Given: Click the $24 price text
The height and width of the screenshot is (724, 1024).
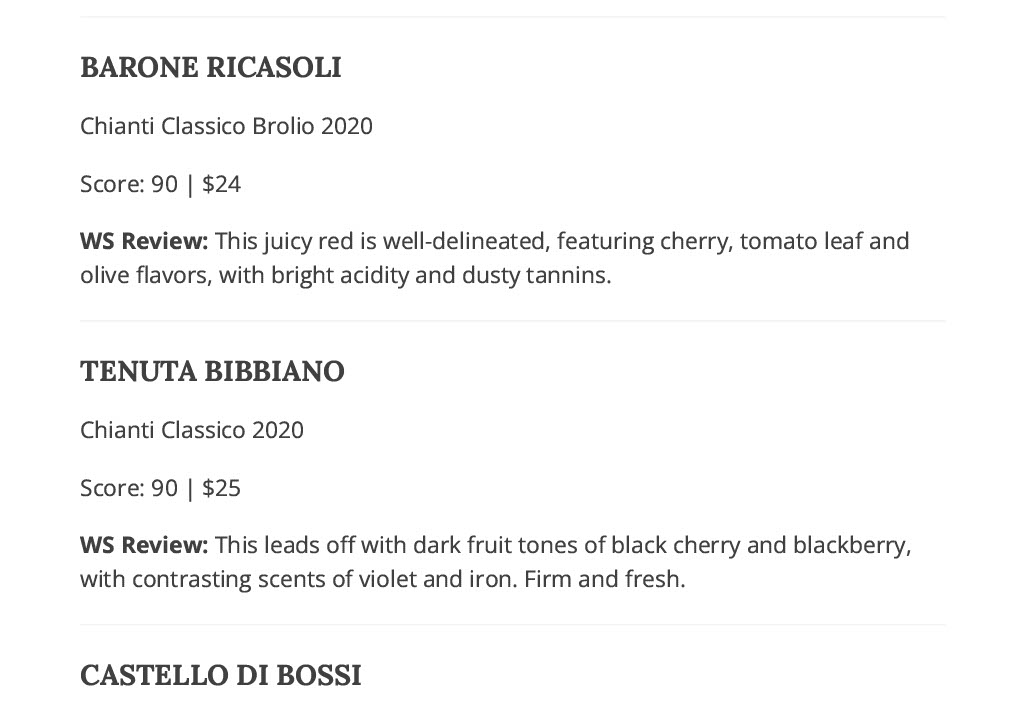Looking at the screenshot, I should click(x=221, y=184).
